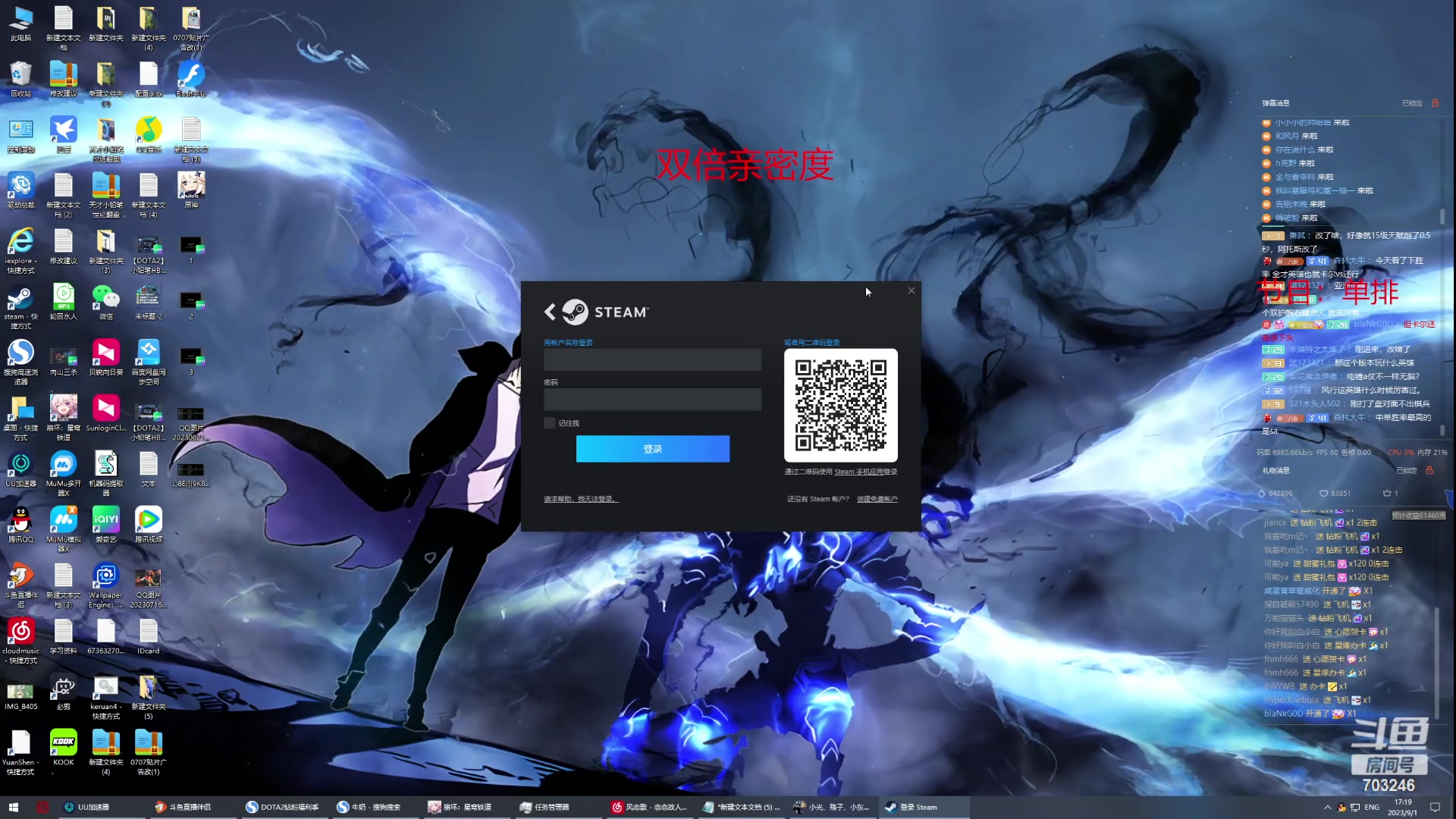Show hidden tray icons chevron
Viewport: 1456px width, 819px height.
[1327, 807]
